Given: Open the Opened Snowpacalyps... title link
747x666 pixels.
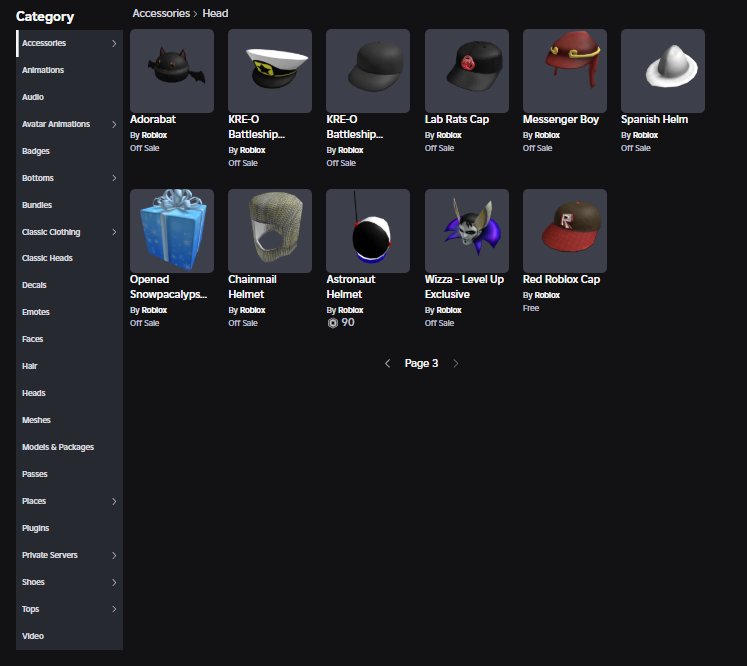Looking at the screenshot, I should 169,287.
